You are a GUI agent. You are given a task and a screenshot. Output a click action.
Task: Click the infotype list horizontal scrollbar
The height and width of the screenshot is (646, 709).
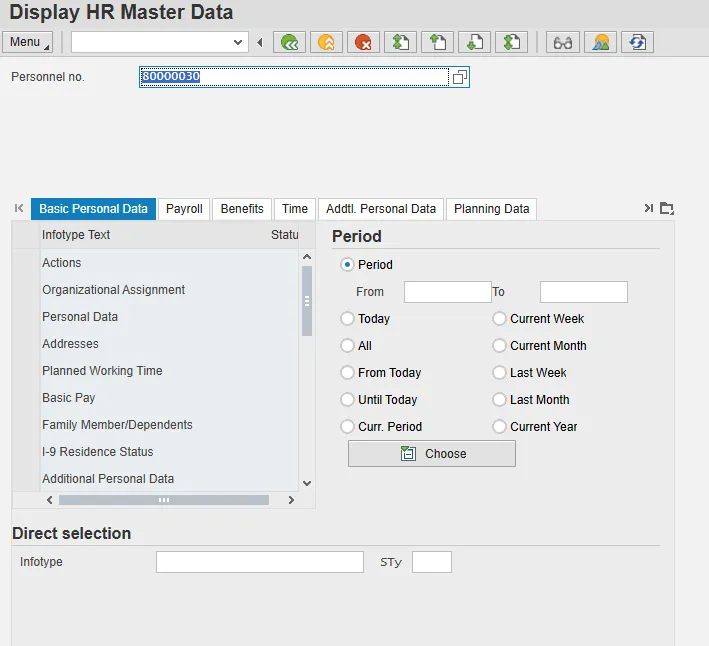(164, 499)
